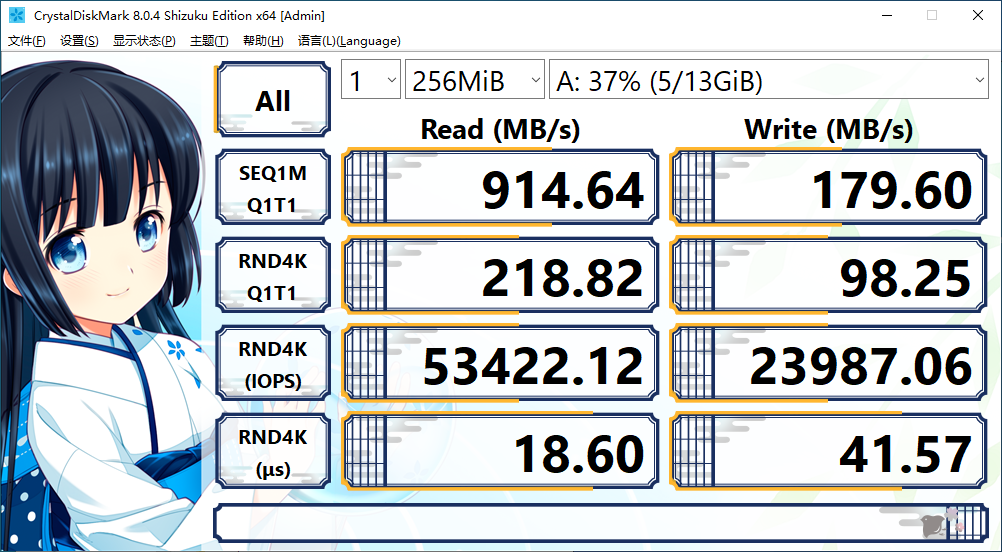This screenshot has width=1002, height=552.
Task: Open the 256MiB test size dropdown
Action: [x=475, y=80]
